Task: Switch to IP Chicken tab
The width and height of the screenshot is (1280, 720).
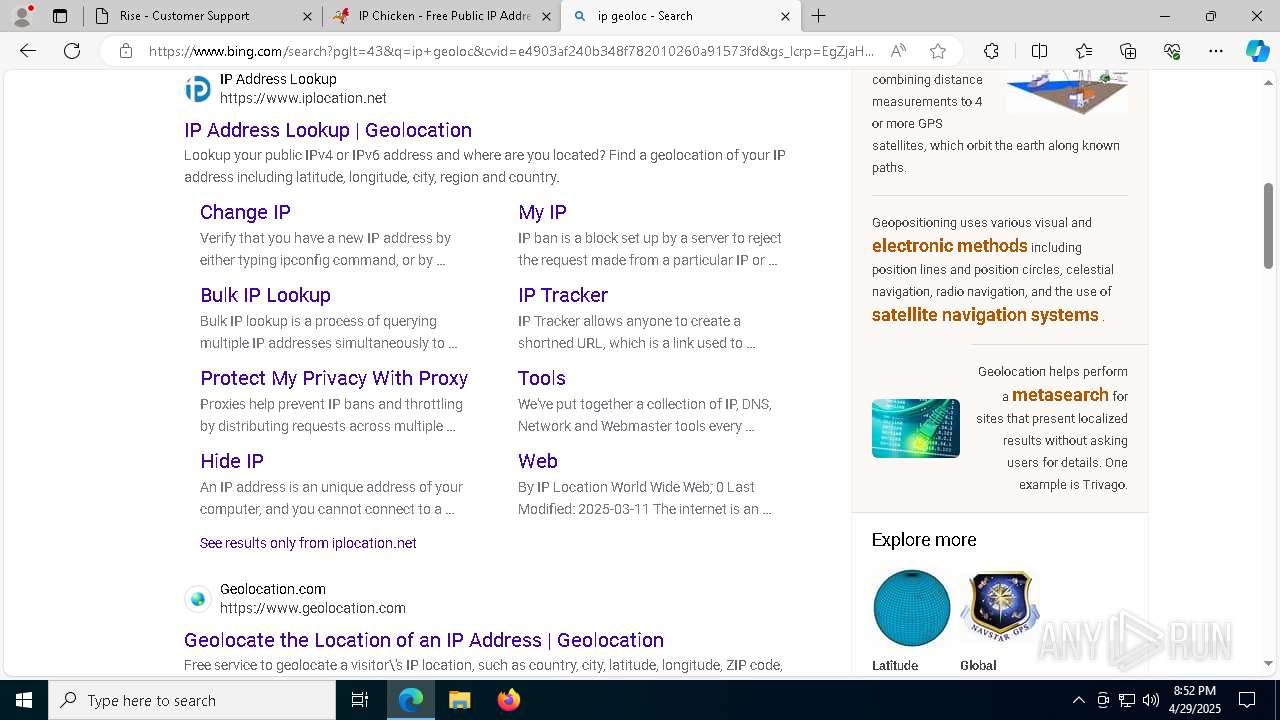Action: [441, 16]
